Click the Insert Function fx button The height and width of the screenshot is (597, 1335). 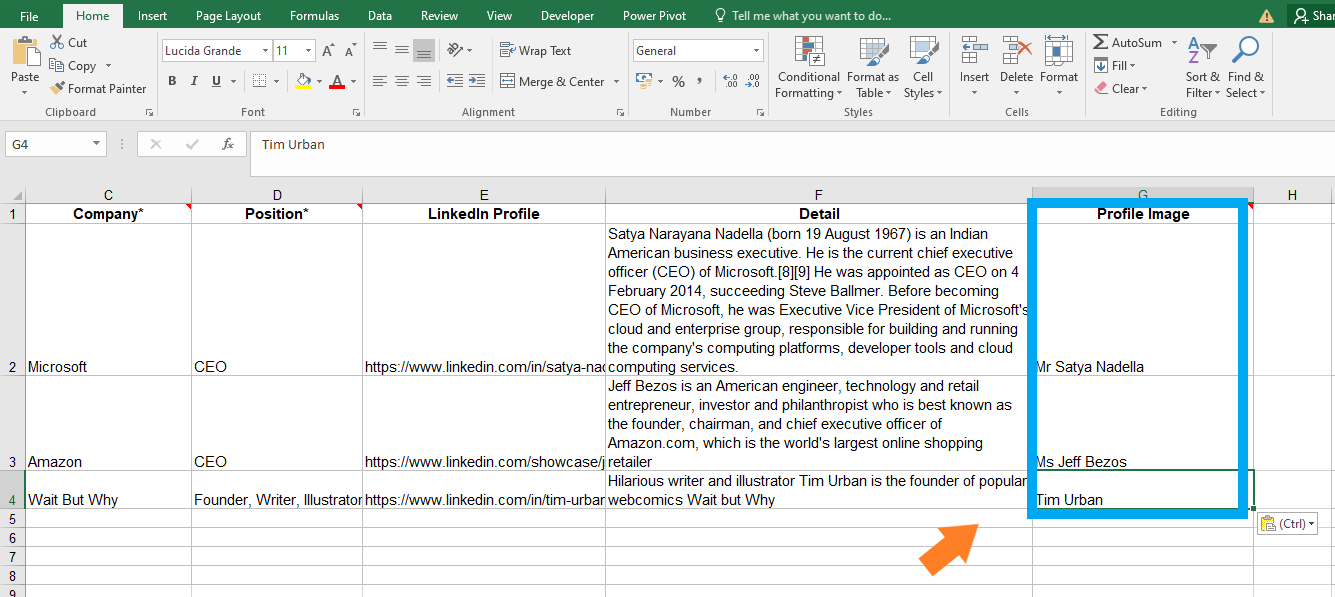point(228,144)
